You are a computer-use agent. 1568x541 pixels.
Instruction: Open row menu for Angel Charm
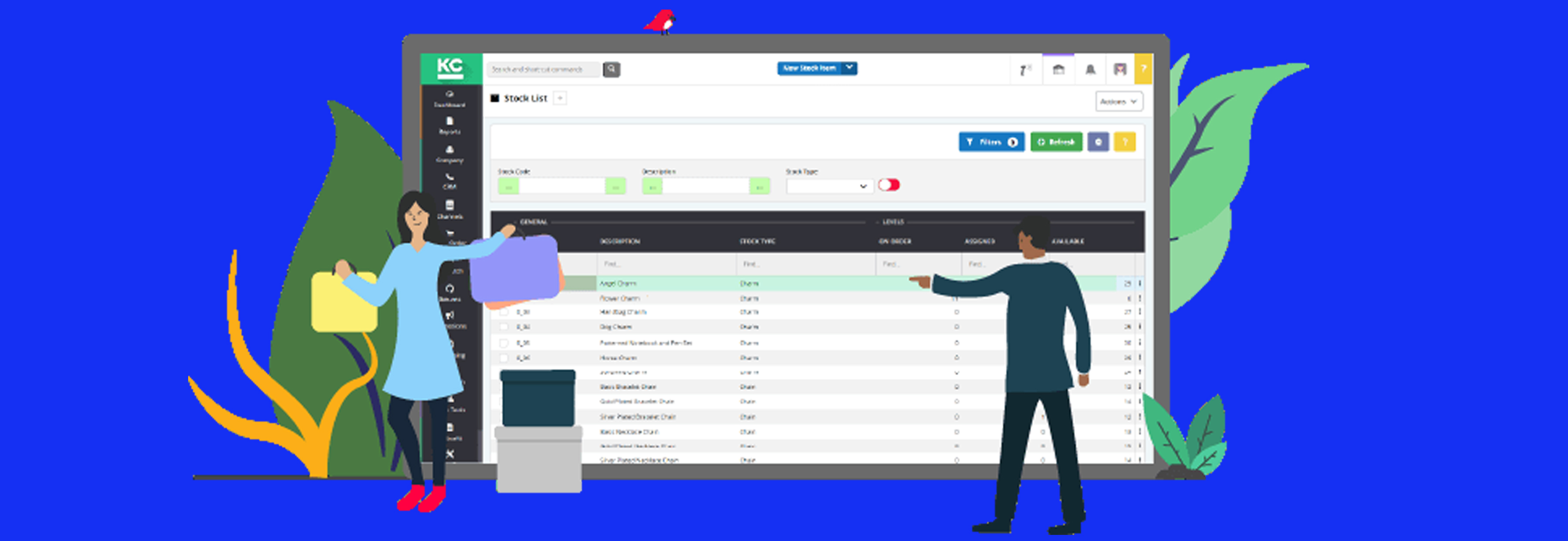(1140, 283)
